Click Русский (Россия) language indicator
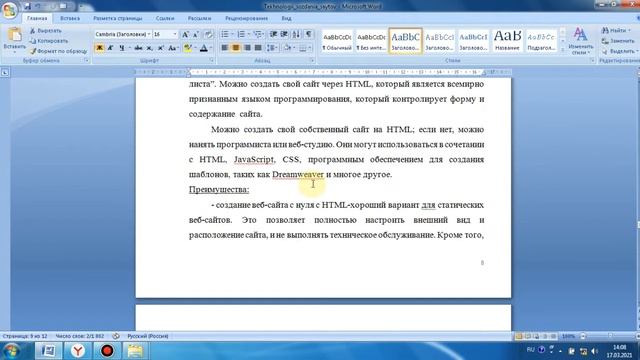Viewport: 640px width, 360px height. 148,336
